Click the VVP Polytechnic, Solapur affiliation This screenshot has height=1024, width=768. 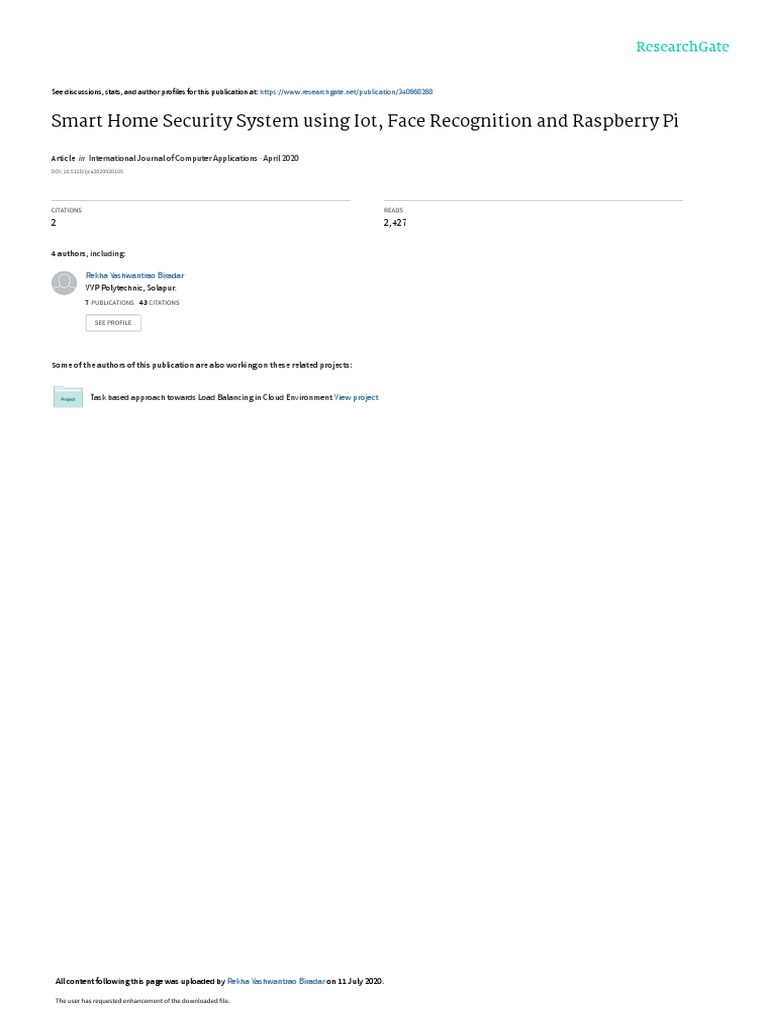(x=131, y=288)
